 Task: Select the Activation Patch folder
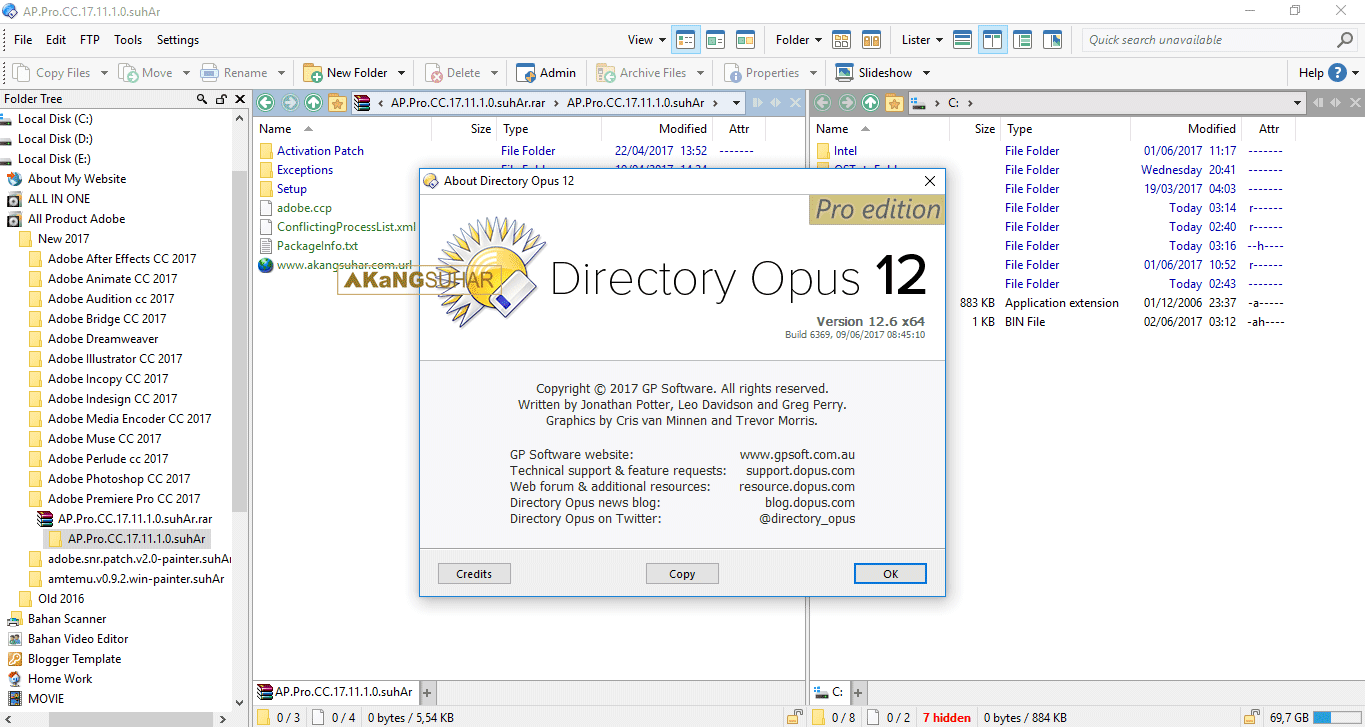[x=320, y=151]
